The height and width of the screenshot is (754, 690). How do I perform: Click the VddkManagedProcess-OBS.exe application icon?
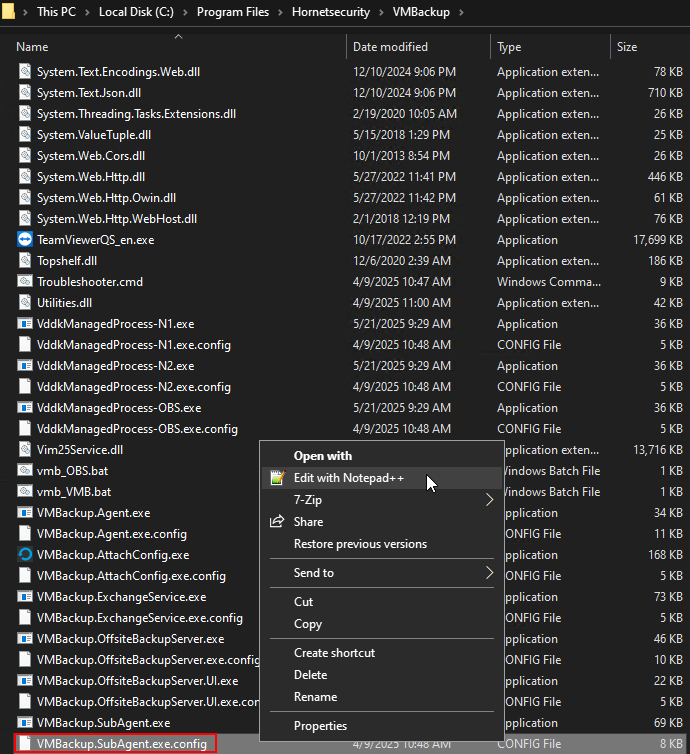[25, 407]
